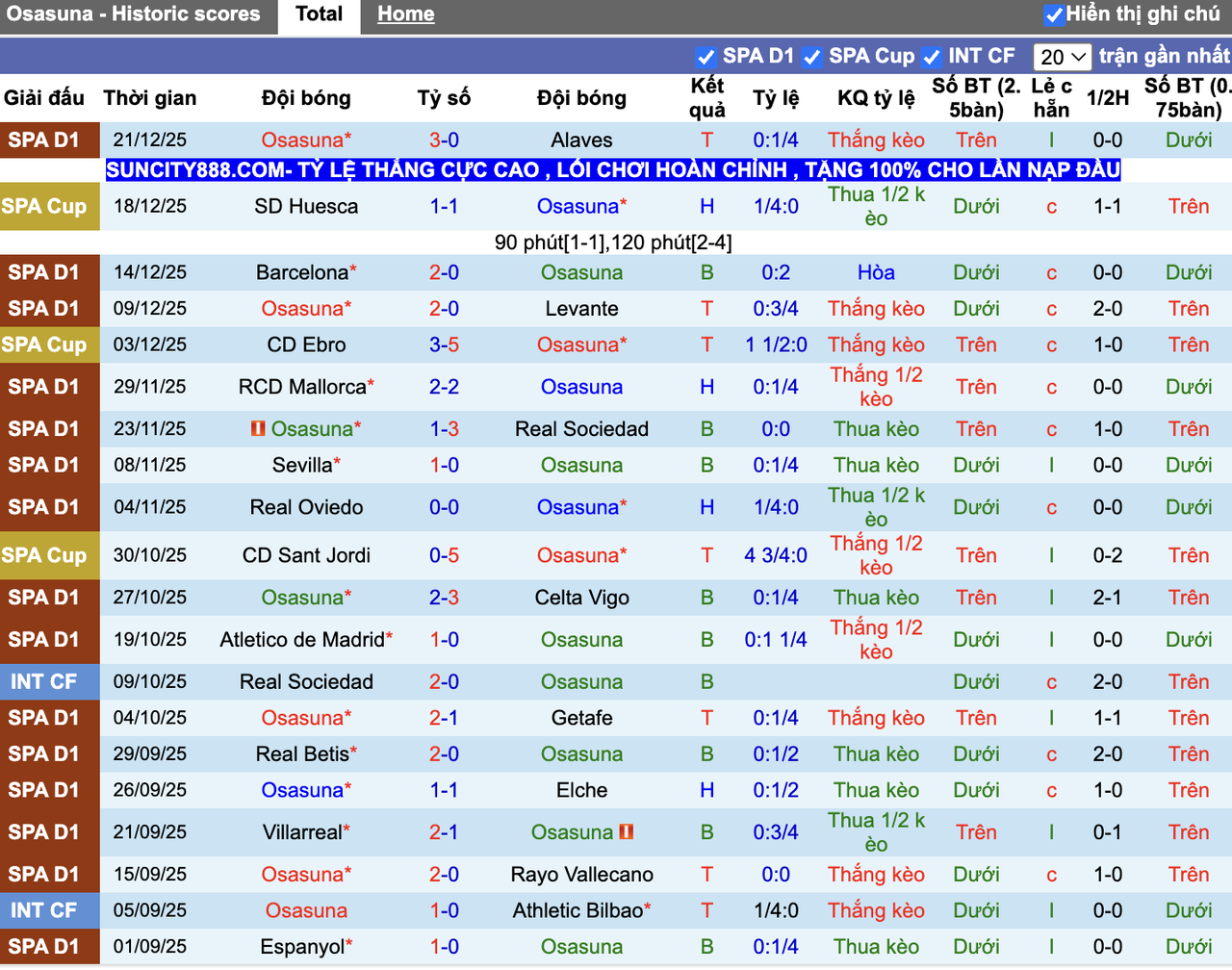Click the Hòa result for Barcelona match

tap(876, 272)
